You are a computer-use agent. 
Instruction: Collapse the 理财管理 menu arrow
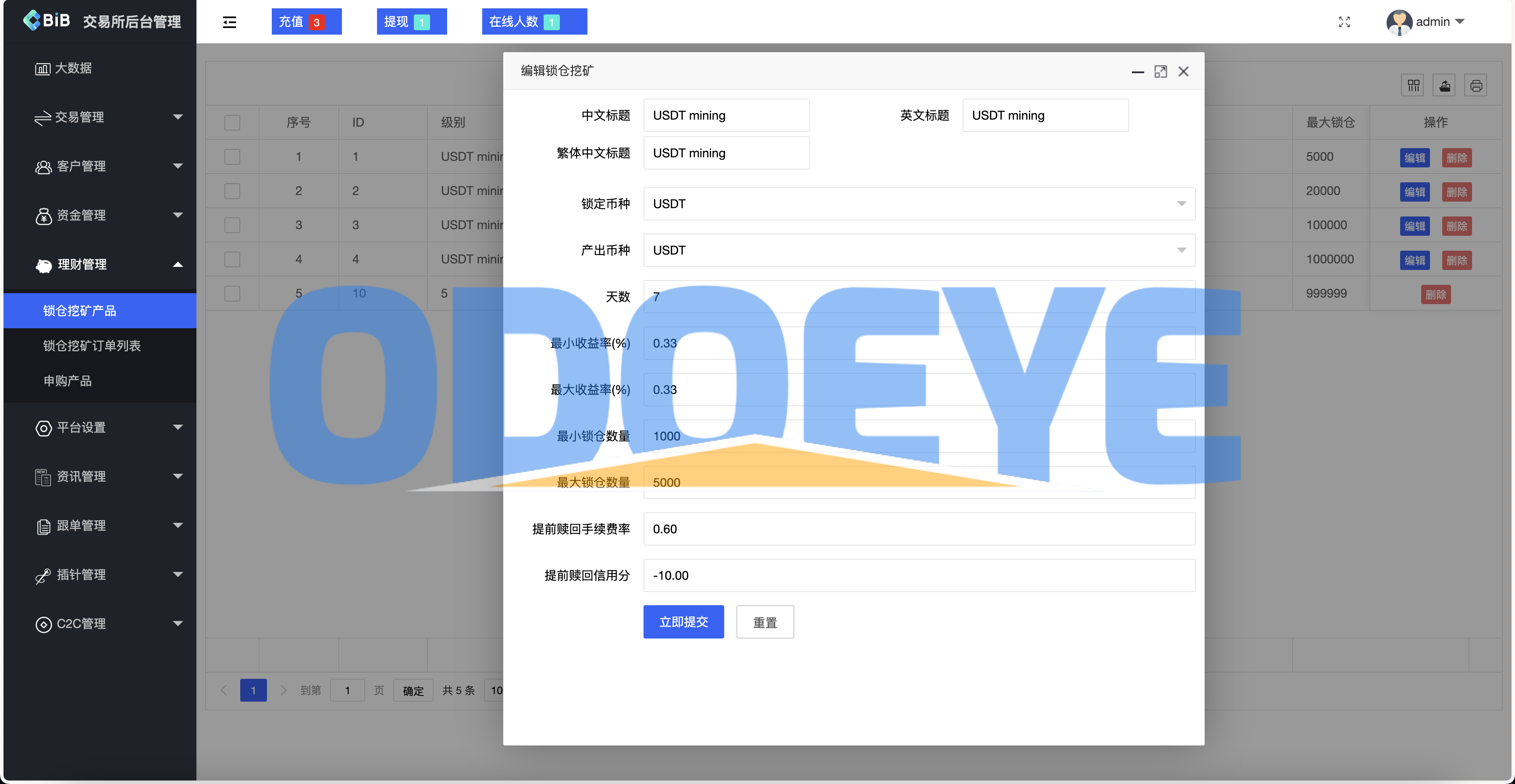click(178, 265)
